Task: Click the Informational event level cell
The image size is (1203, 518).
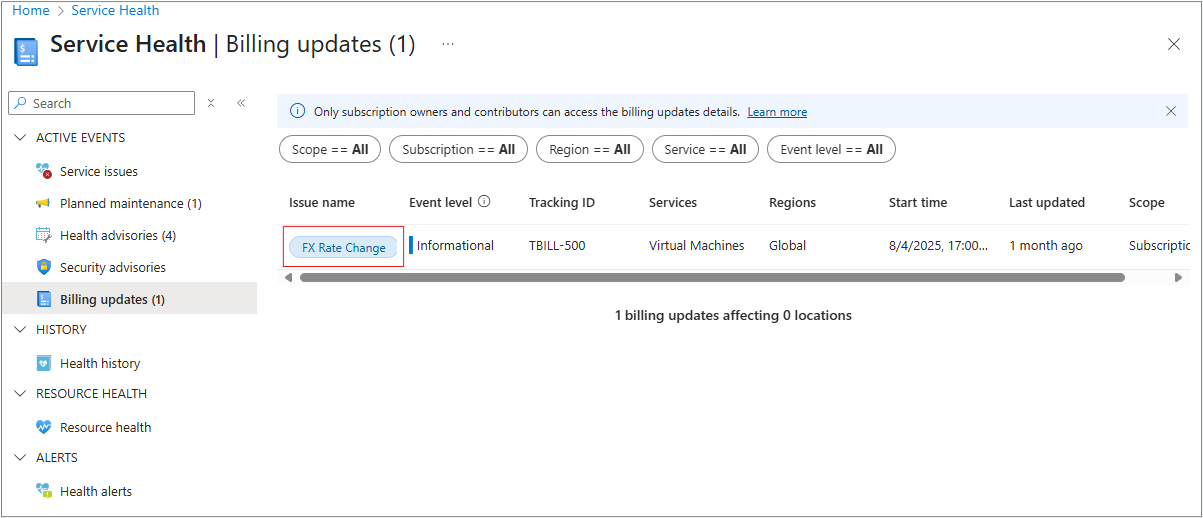Action: point(455,246)
